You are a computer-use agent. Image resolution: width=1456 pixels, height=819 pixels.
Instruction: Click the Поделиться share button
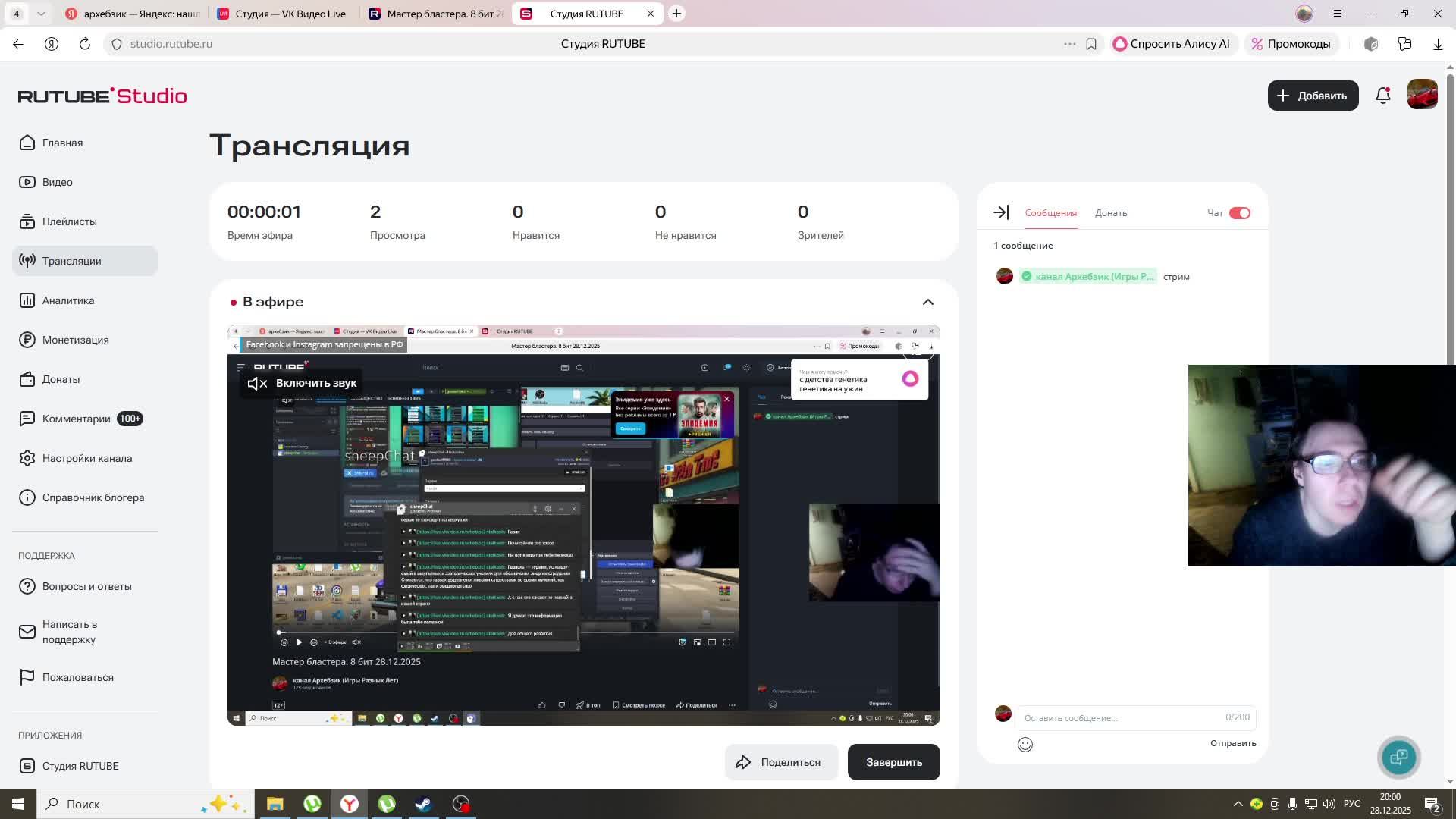click(780, 762)
